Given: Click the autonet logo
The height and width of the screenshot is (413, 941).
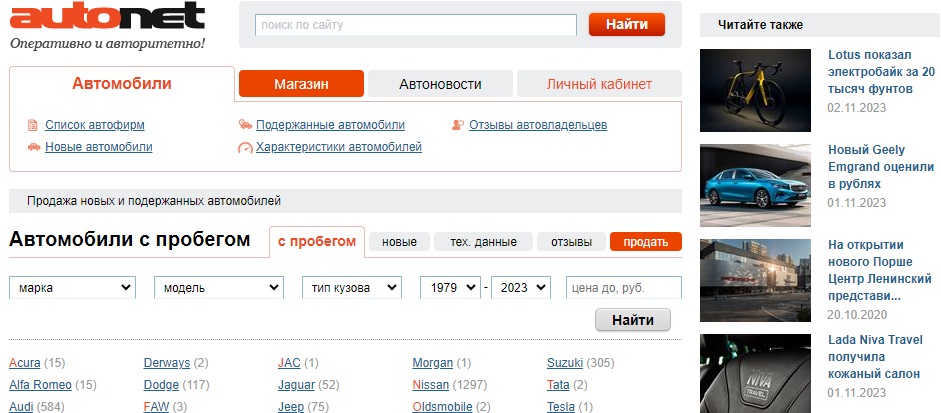Looking at the screenshot, I should (x=107, y=17).
